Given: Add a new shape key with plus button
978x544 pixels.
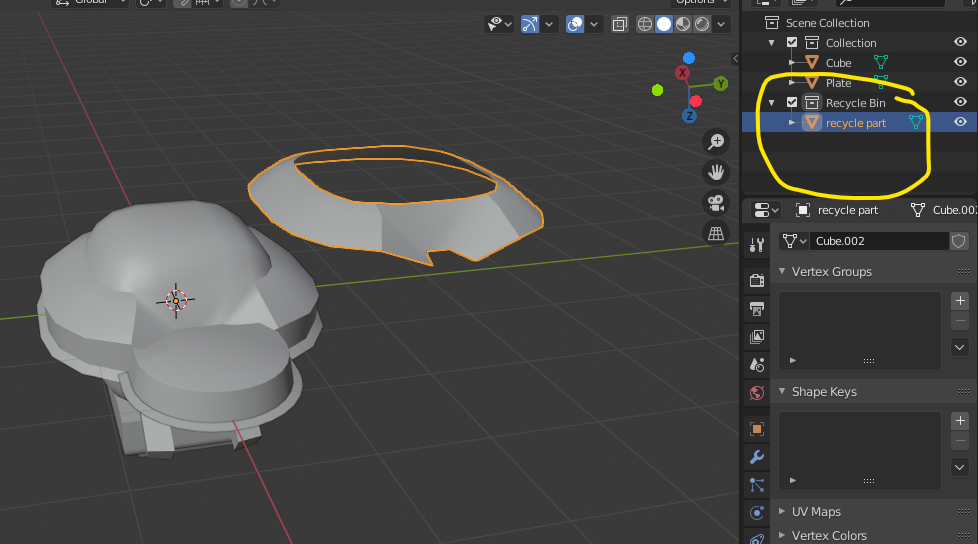Looking at the screenshot, I should 960,420.
